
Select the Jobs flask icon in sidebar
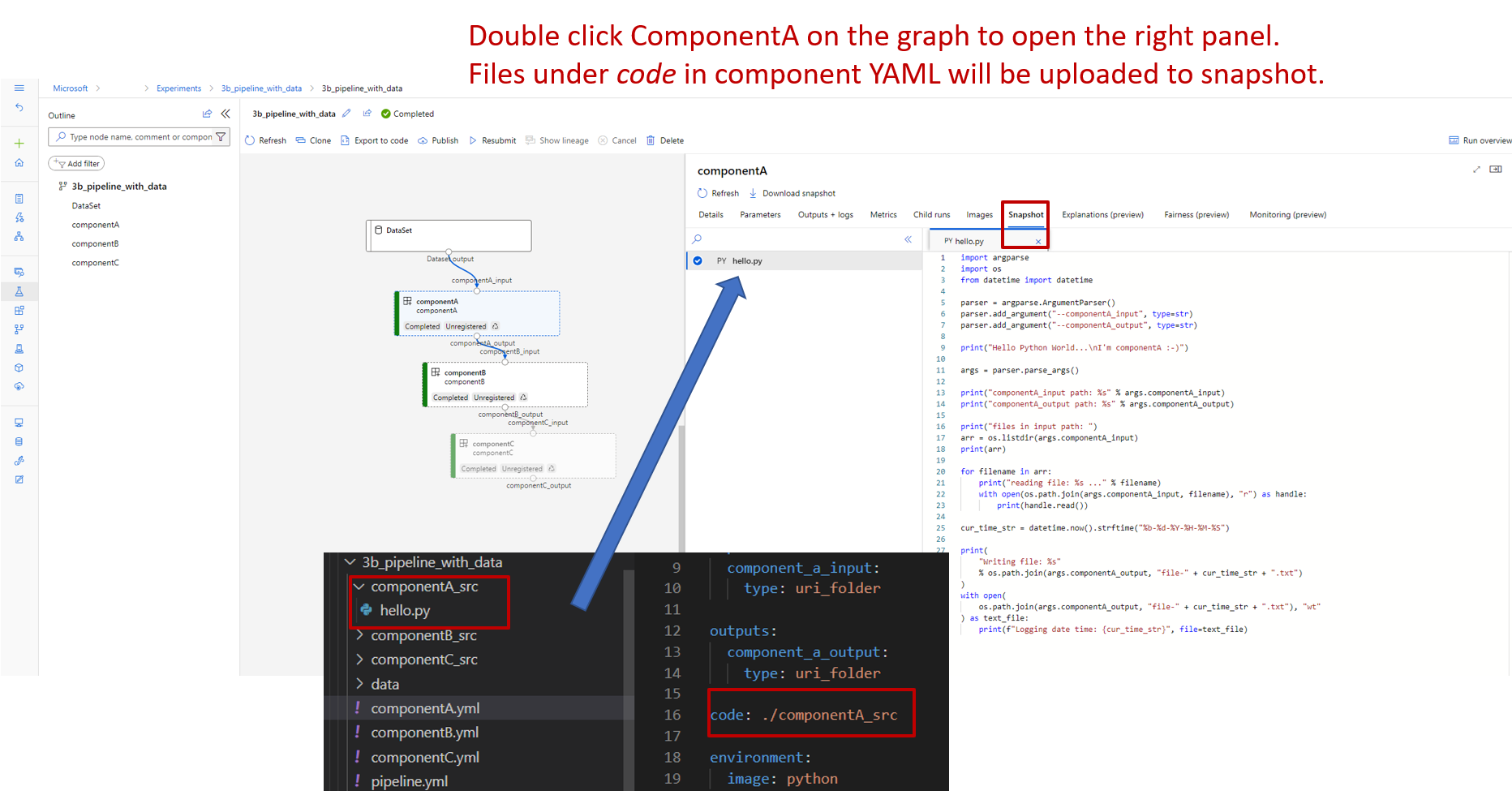(x=19, y=291)
